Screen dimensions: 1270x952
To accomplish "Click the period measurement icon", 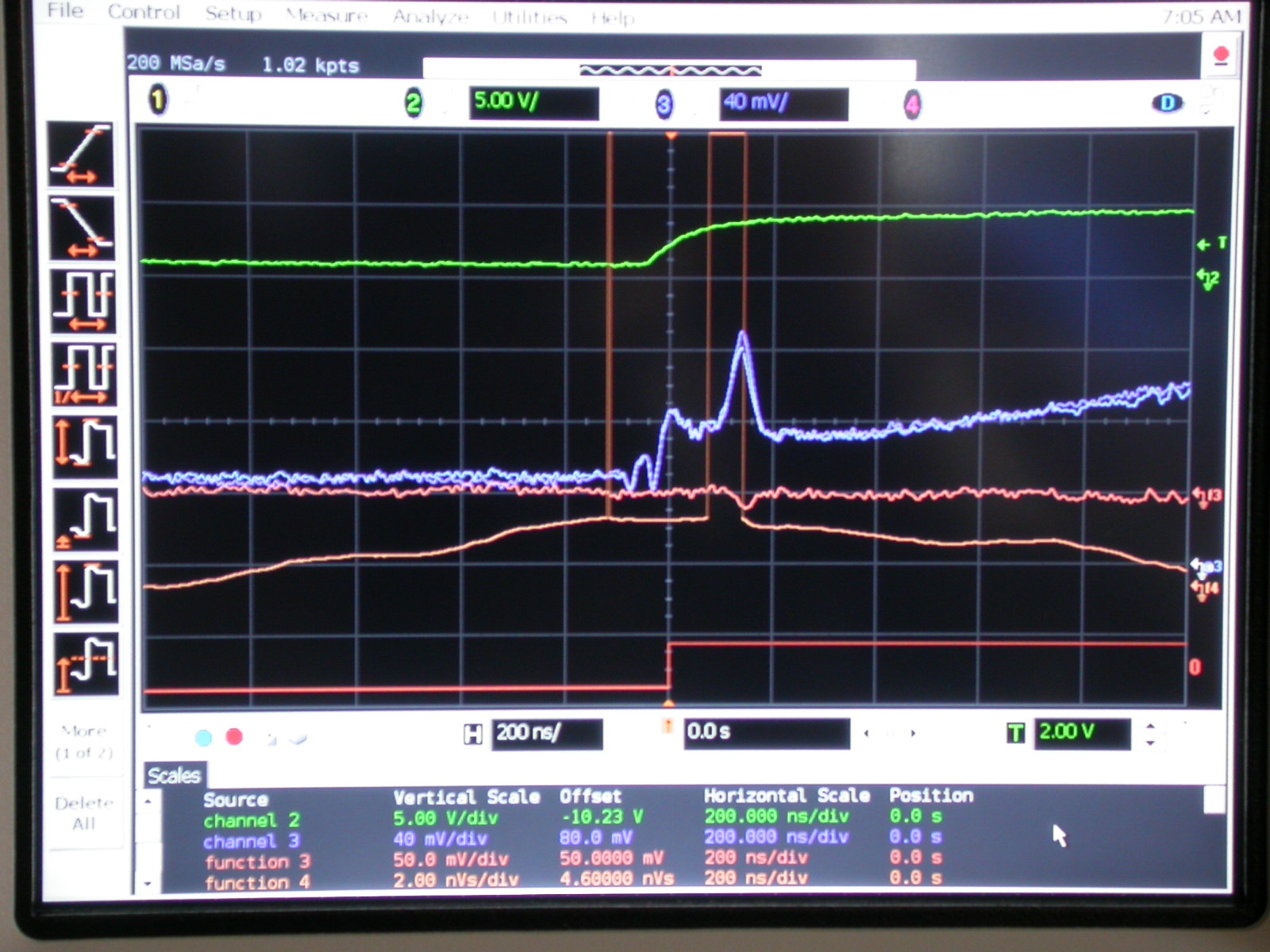I will pos(83,301).
